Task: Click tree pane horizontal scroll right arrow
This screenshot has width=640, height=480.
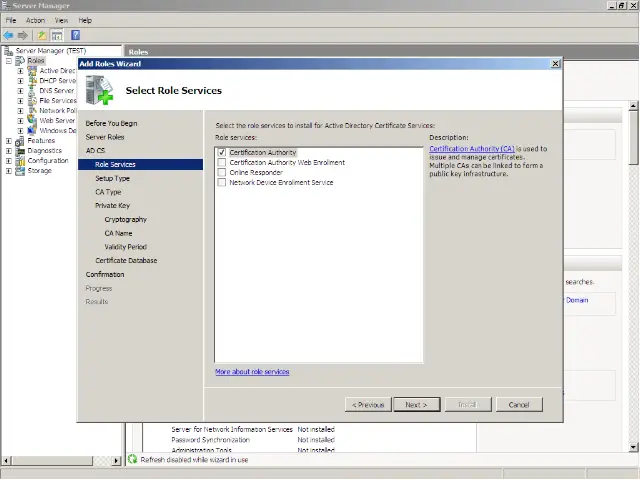Action: (x=116, y=460)
